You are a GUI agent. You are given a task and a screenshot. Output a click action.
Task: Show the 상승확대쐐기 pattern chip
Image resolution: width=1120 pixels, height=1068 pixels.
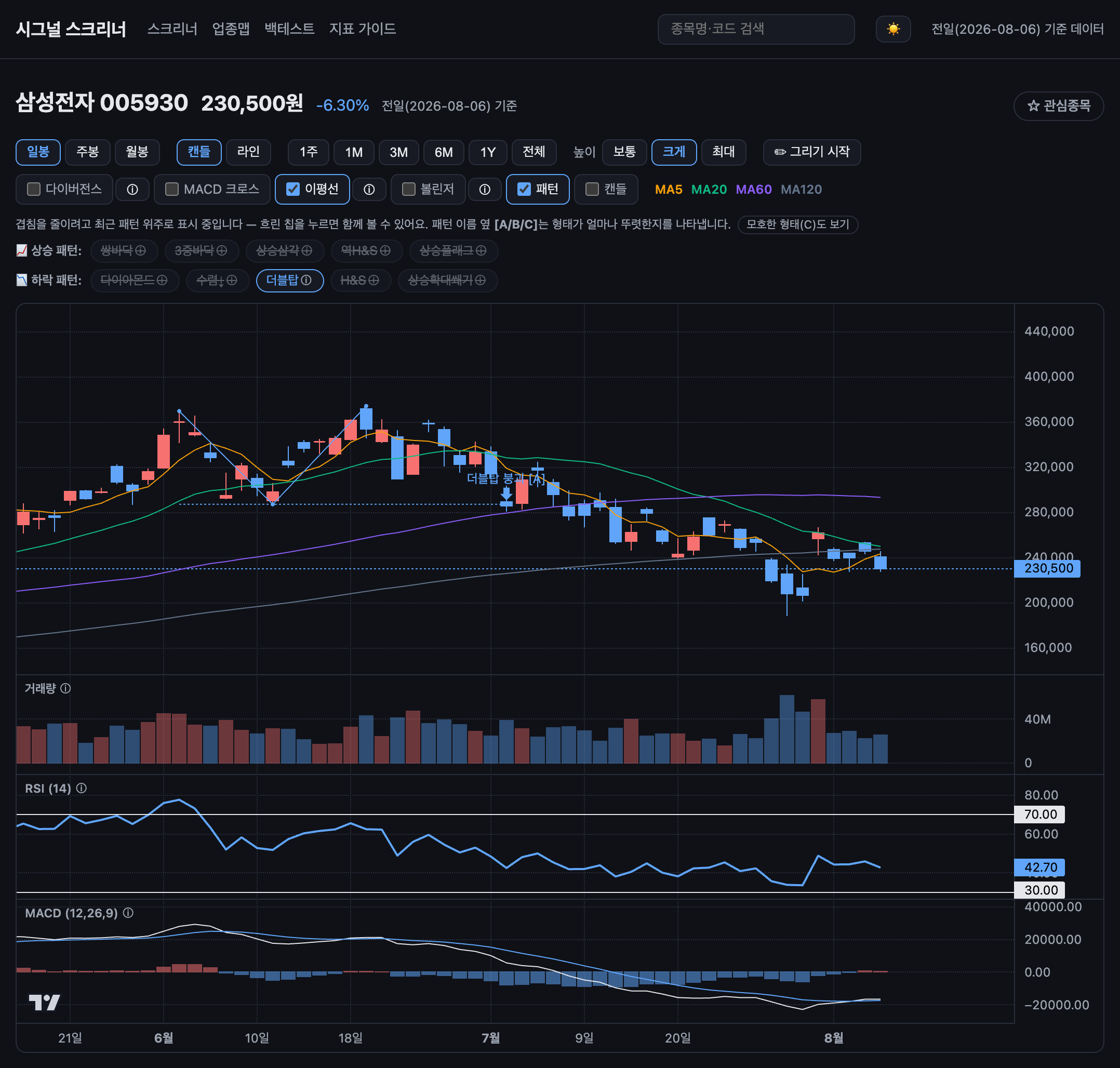tap(448, 280)
